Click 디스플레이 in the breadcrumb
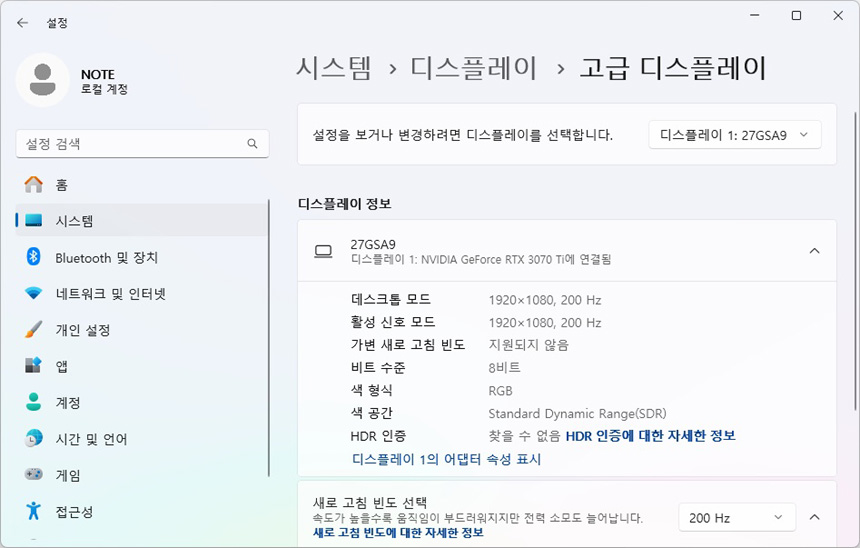Viewport: 860px width, 548px height. point(474,68)
